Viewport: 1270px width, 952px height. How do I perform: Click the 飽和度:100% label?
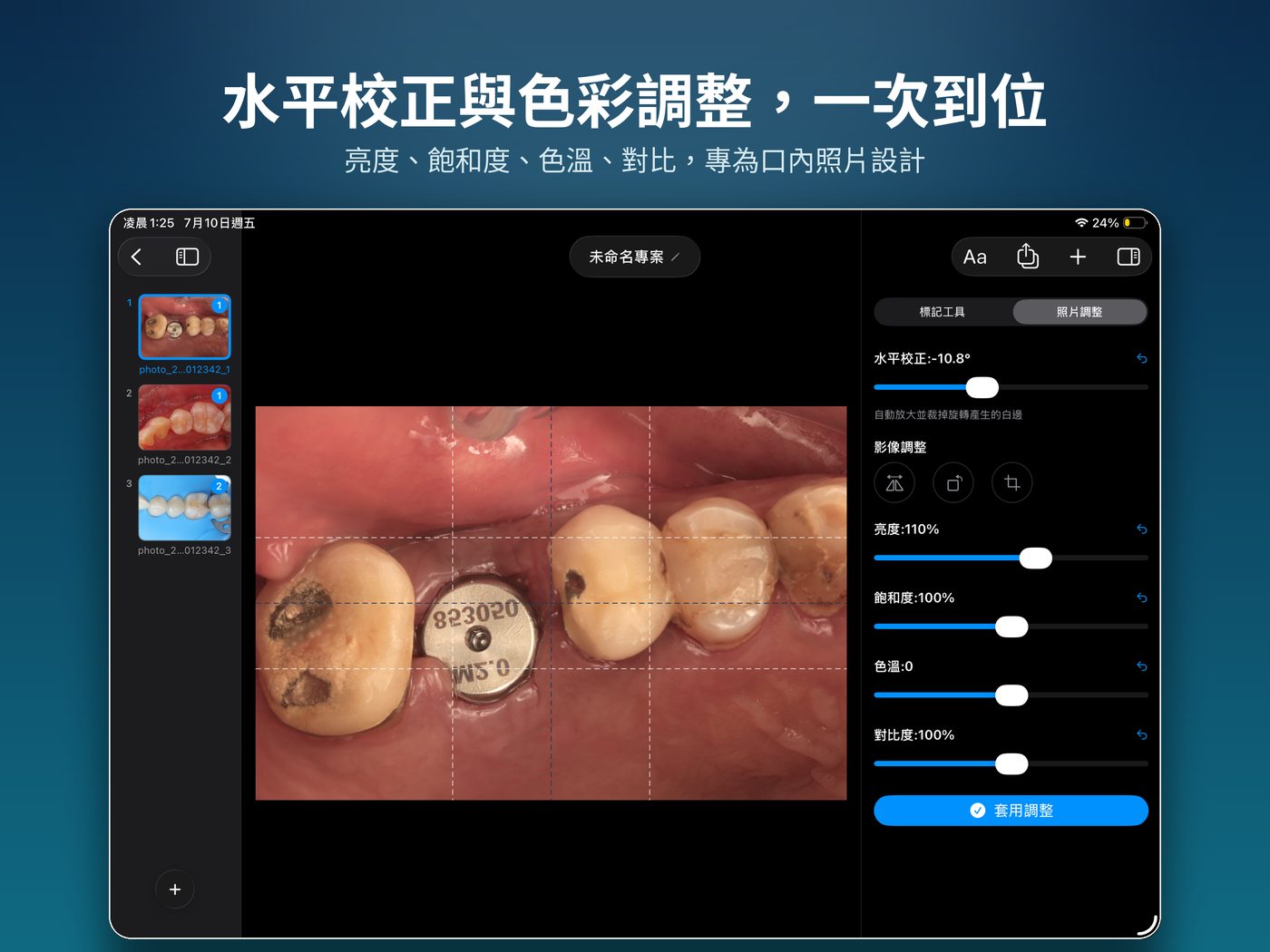[x=914, y=598]
